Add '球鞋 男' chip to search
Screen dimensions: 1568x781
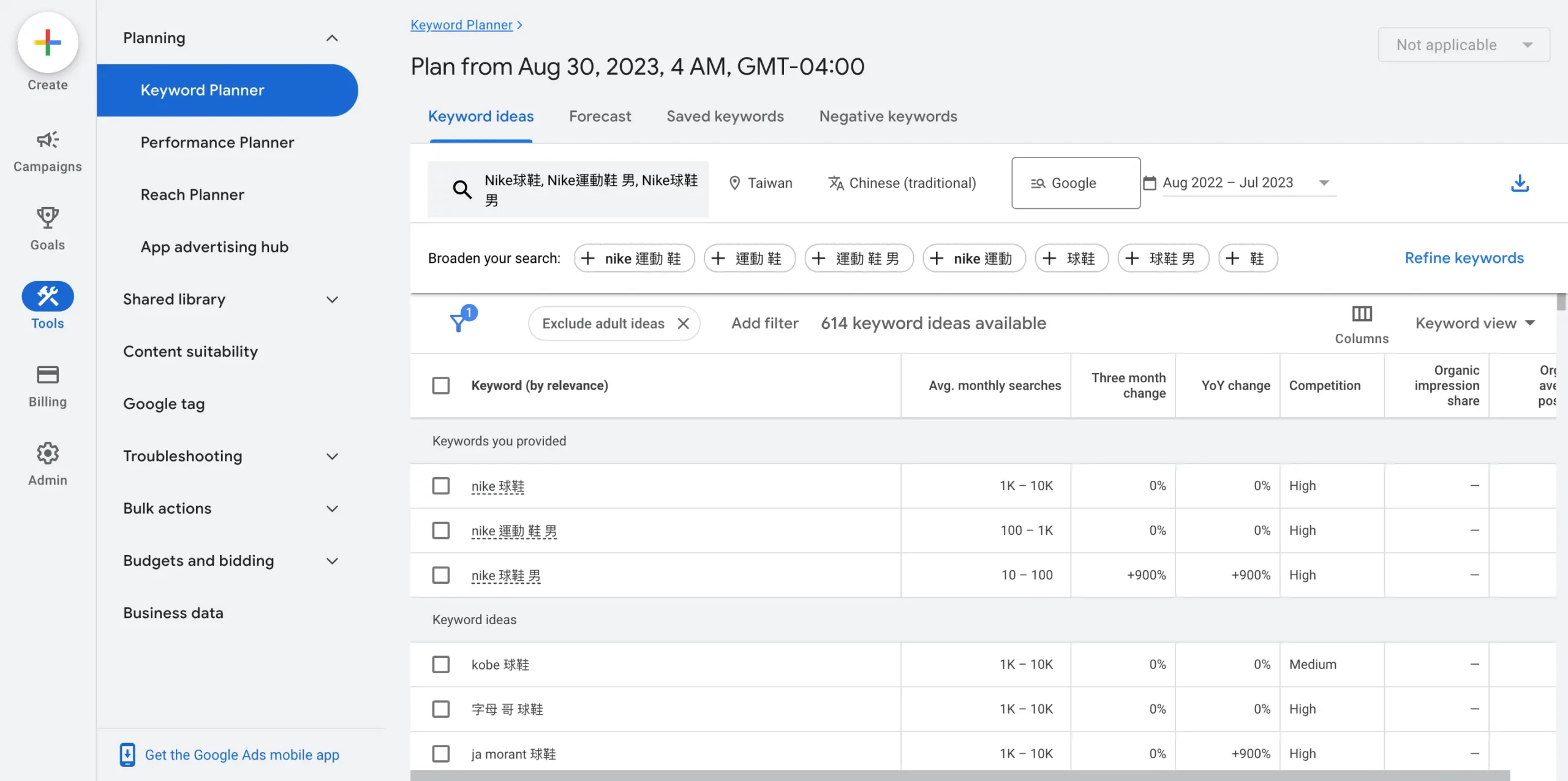pos(1163,258)
